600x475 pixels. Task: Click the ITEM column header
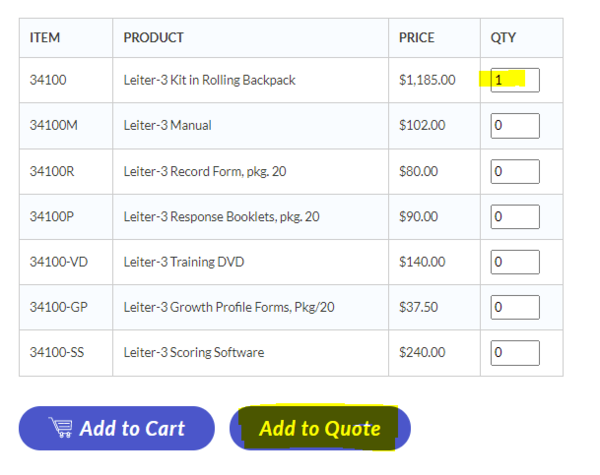(45, 38)
